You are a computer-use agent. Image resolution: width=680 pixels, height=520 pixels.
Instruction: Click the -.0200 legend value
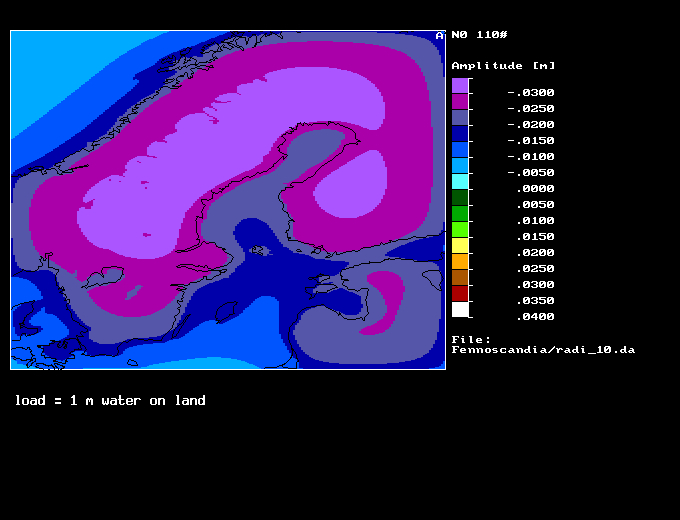[531, 124]
